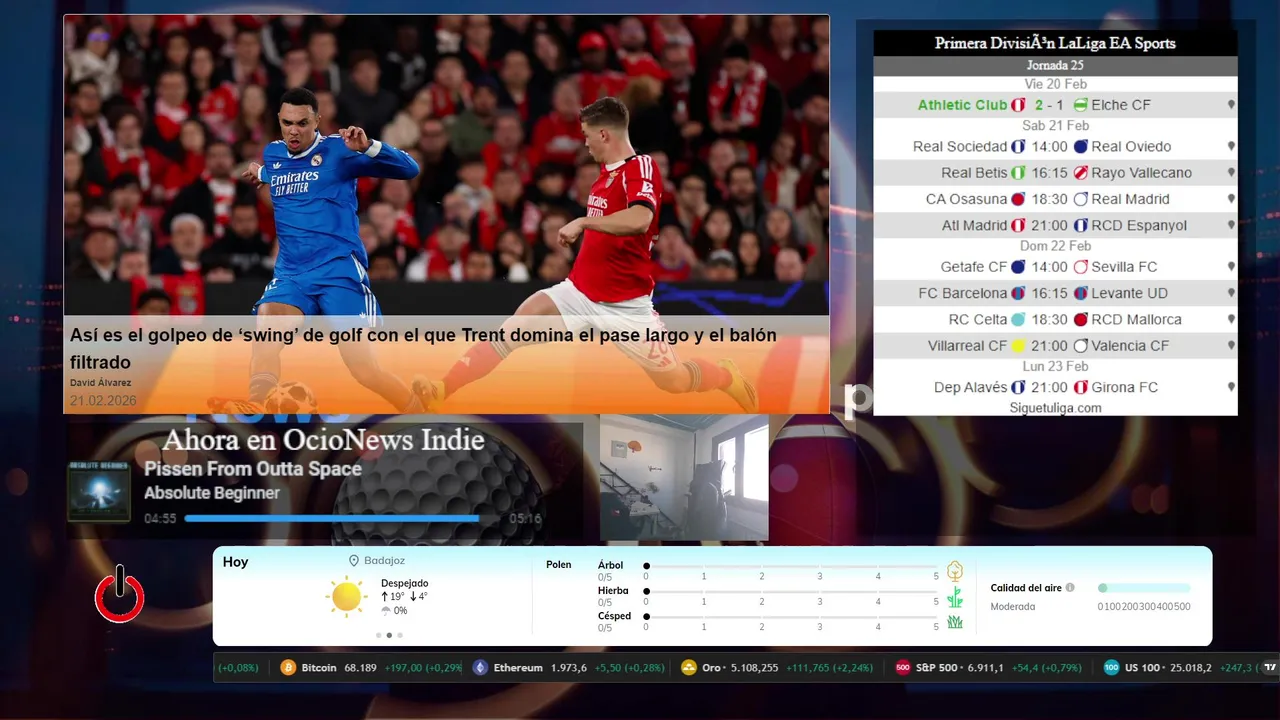The image size is (1280, 720).
Task: Click the Girona FC team name
Action: (1124, 387)
